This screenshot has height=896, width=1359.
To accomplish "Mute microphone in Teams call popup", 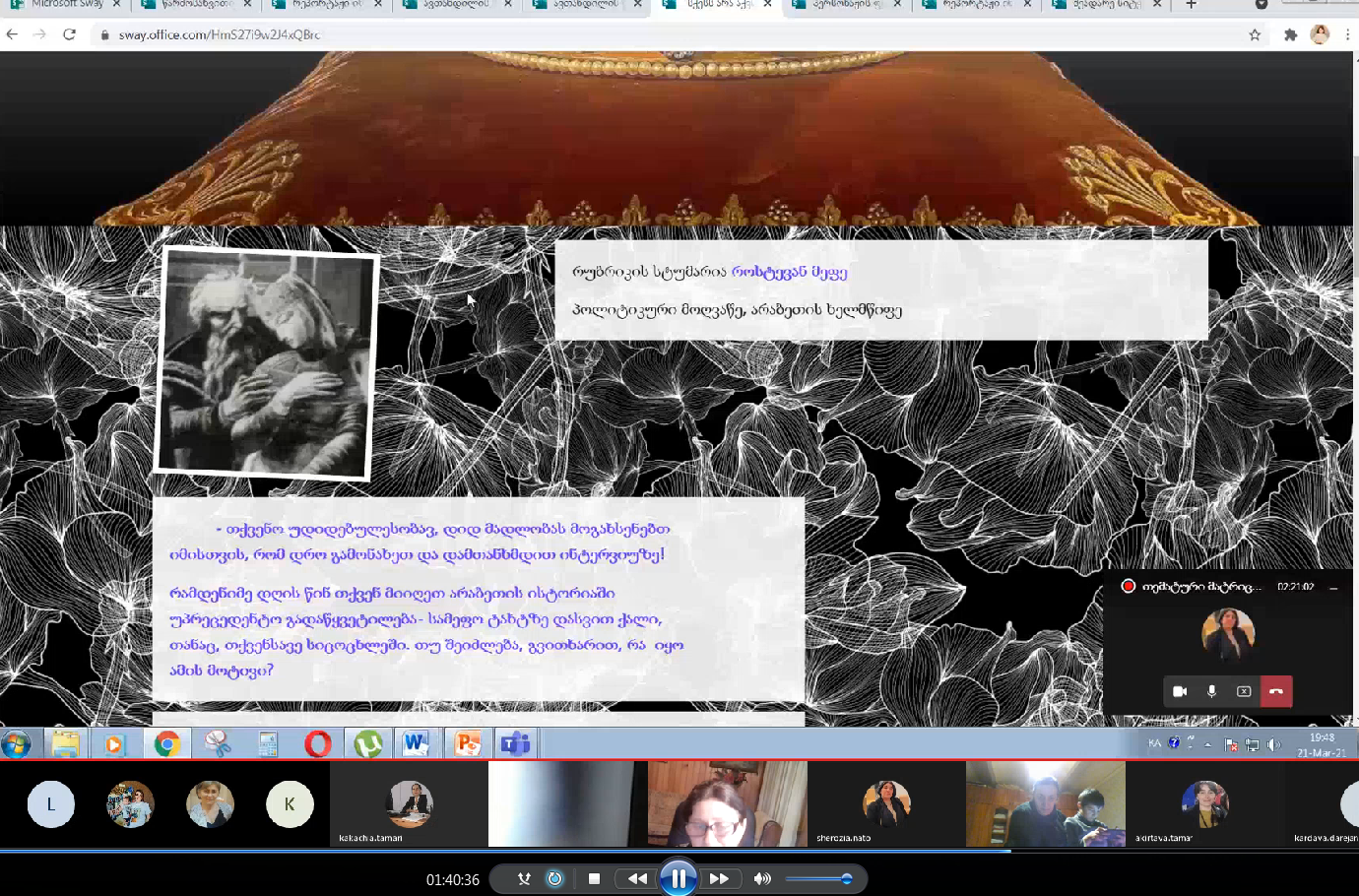I will pyautogui.click(x=1211, y=691).
